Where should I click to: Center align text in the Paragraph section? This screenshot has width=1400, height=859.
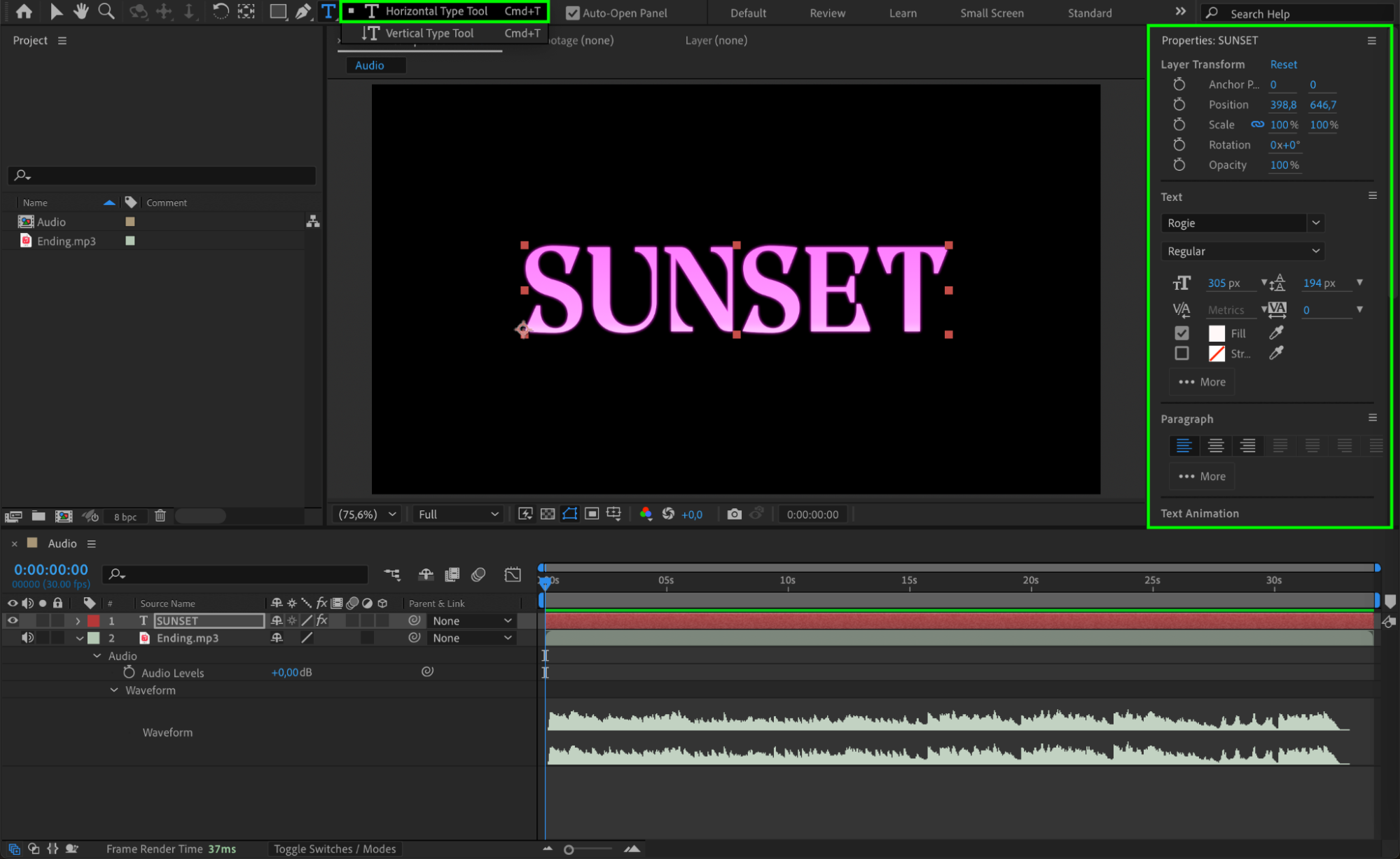click(x=1216, y=446)
